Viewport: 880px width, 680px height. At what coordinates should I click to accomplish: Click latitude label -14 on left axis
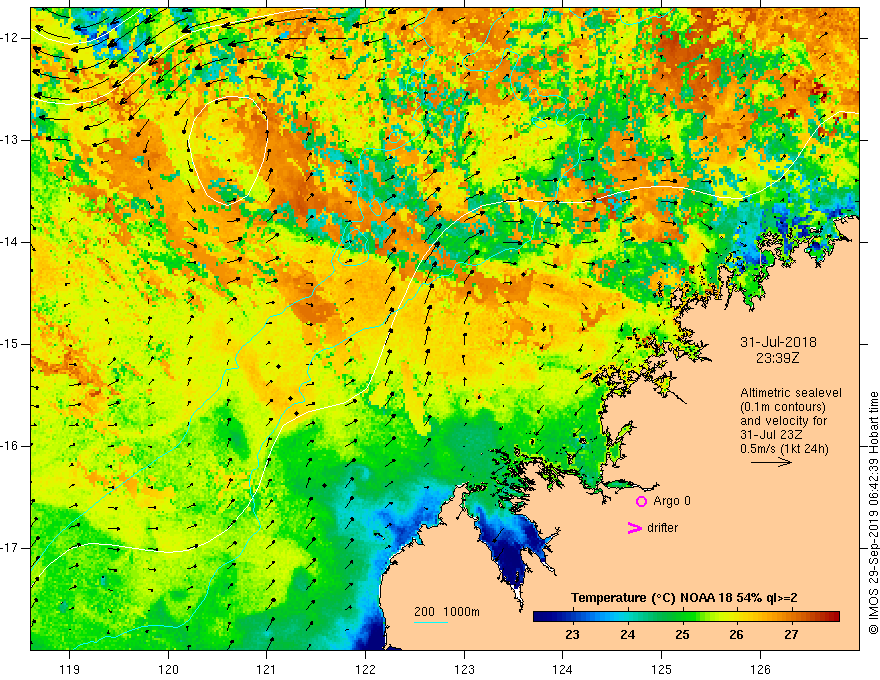[10, 242]
